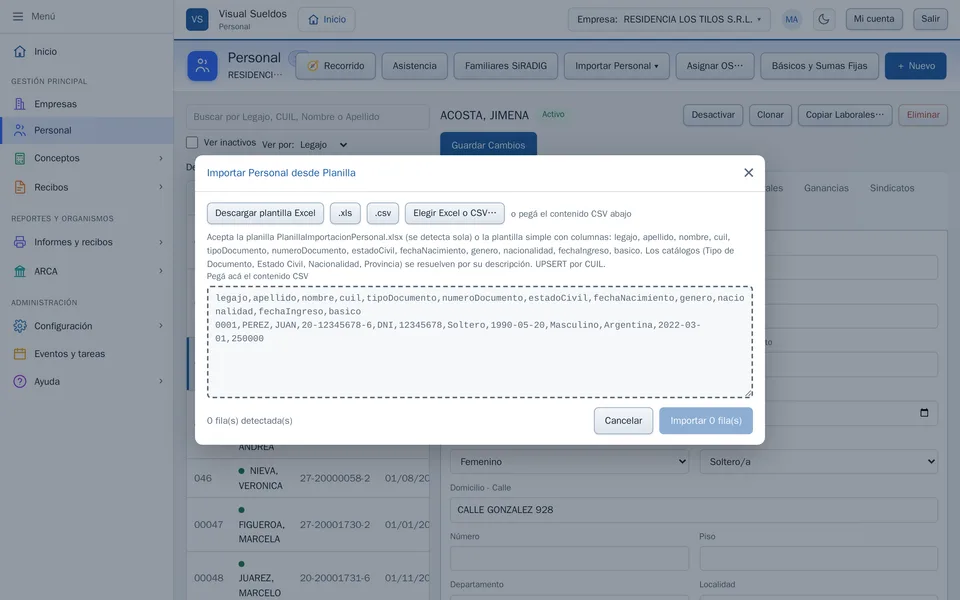Click the Conceptos calculator icon
This screenshot has height=600, width=960.
click(20, 159)
